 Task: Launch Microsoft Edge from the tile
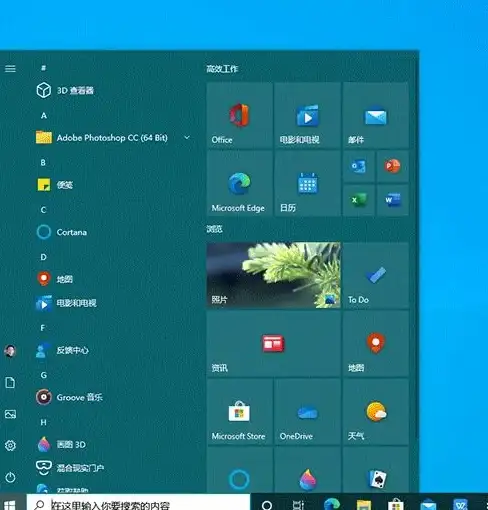[x=239, y=183]
